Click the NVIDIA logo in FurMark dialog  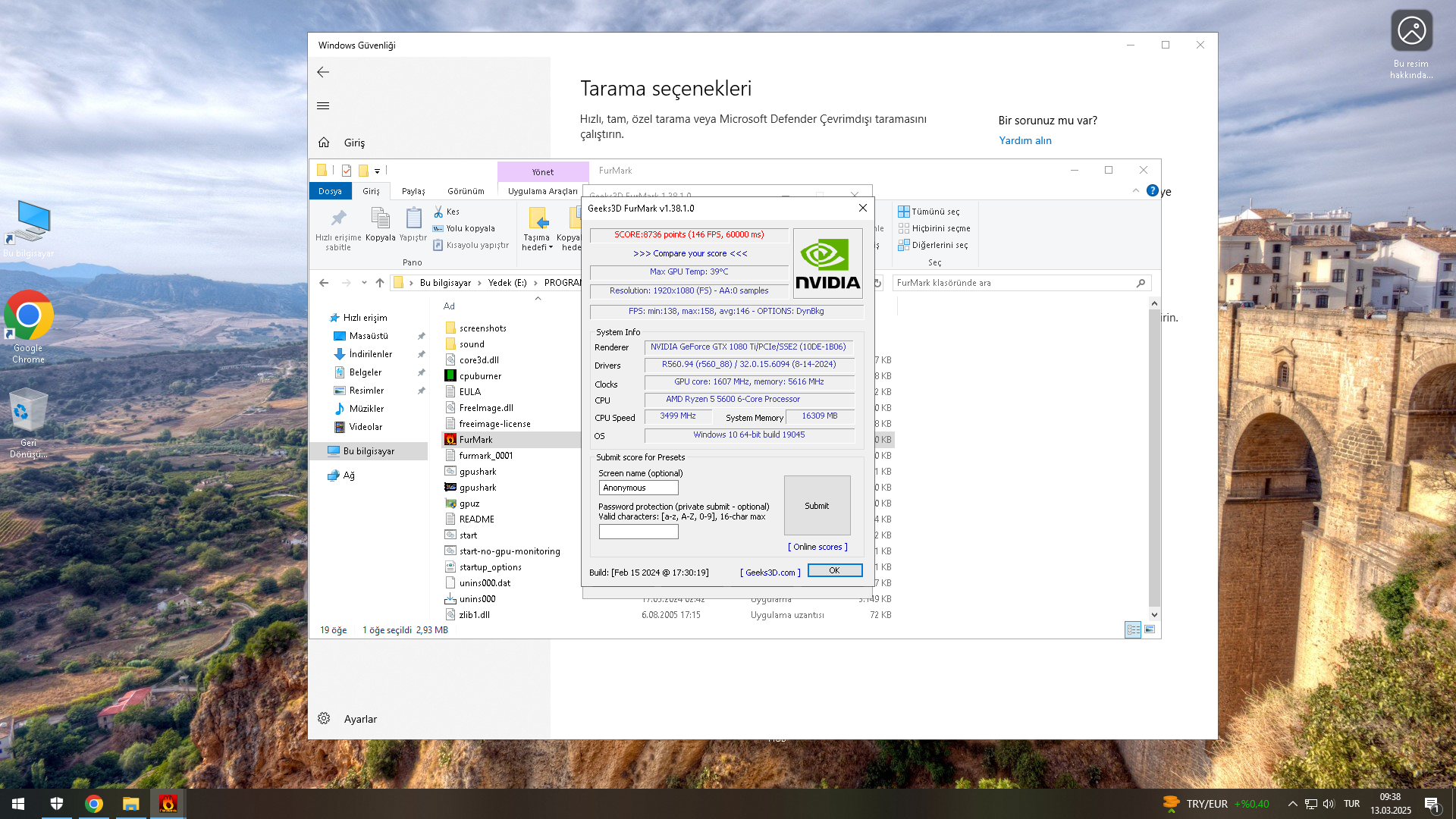point(827,263)
